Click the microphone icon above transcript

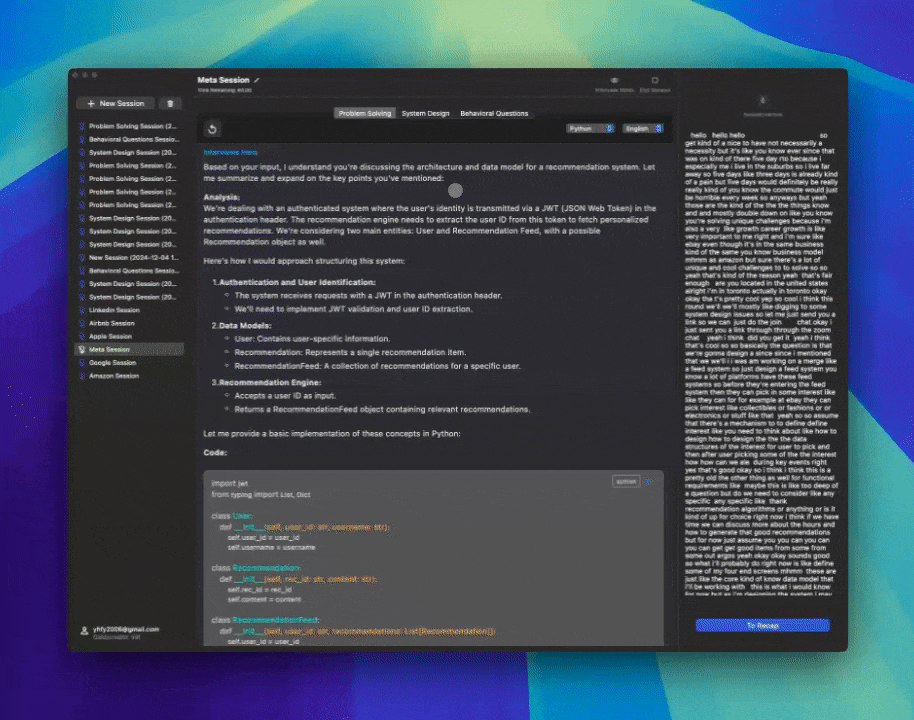click(763, 100)
